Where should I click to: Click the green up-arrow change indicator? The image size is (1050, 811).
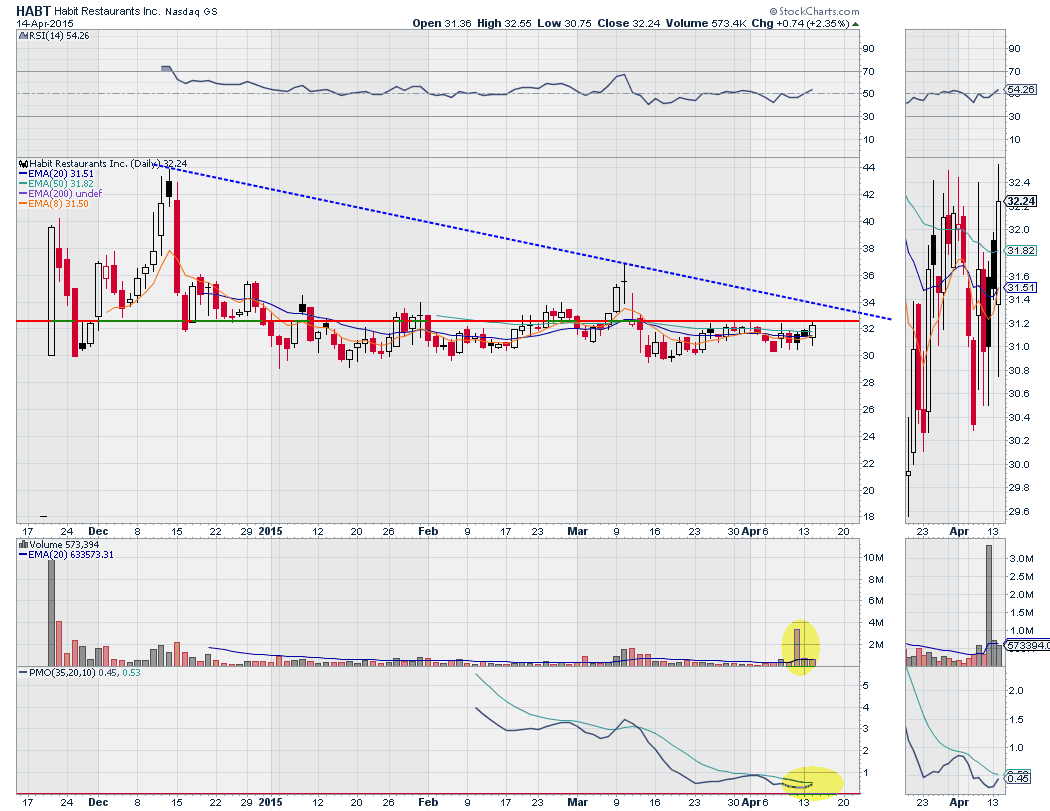[x=855, y=23]
